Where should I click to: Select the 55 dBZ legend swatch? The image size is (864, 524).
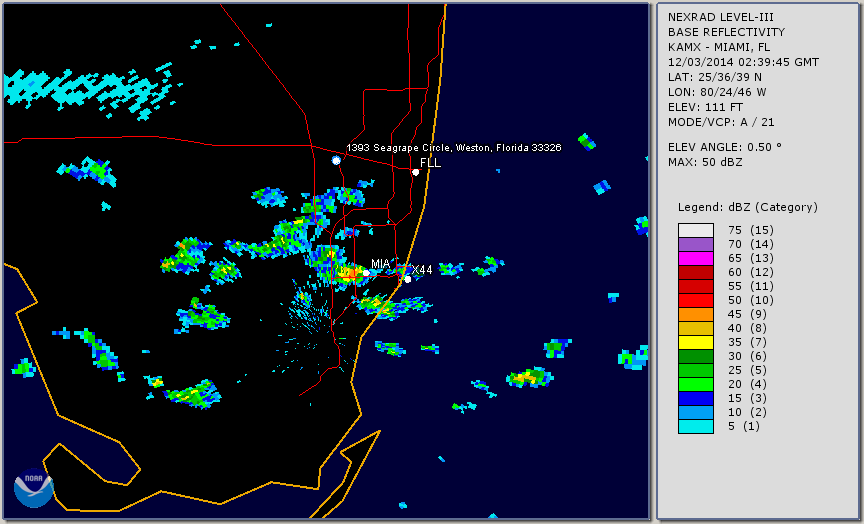tap(696, 287)
